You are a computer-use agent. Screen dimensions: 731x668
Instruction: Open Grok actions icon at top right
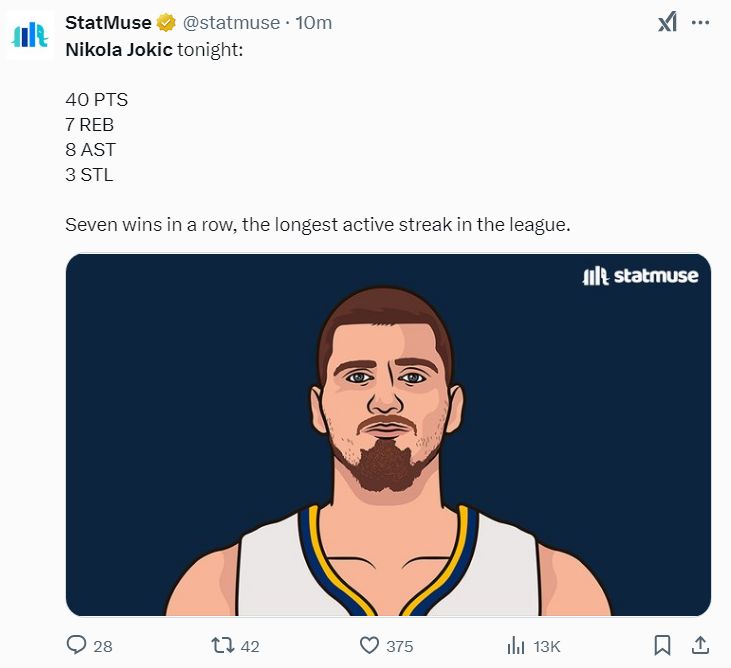pyautogui.click(x=667, y=23)
